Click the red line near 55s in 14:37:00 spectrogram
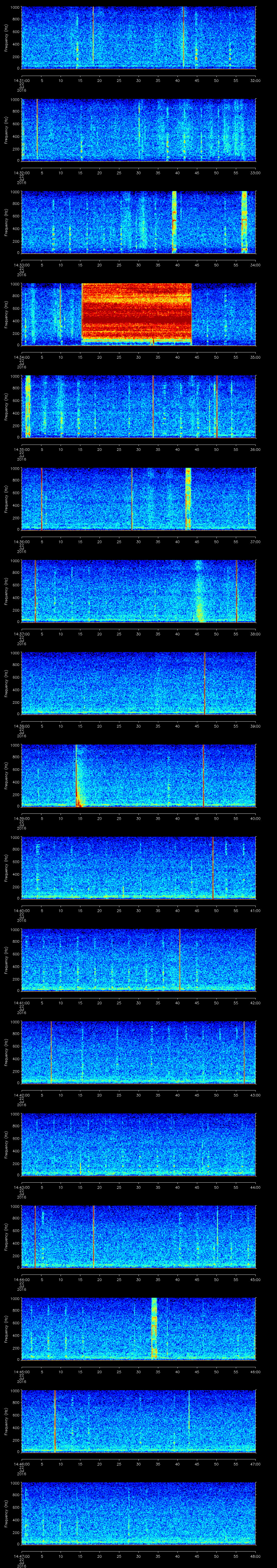Screen dimensions: 277x1568 tap(237, 590)
